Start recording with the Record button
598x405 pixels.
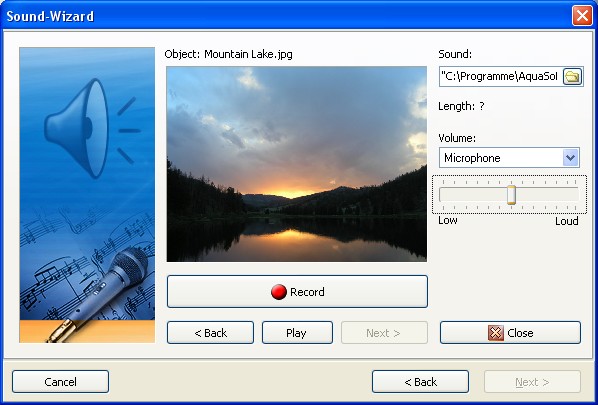[297, 292]
